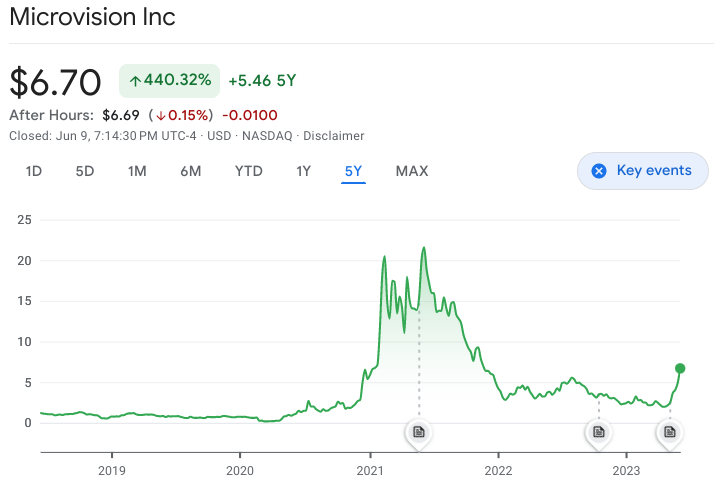The image size is (714, 478).
Task: Click the chart's peak near 2021
Action: point(424,247)
